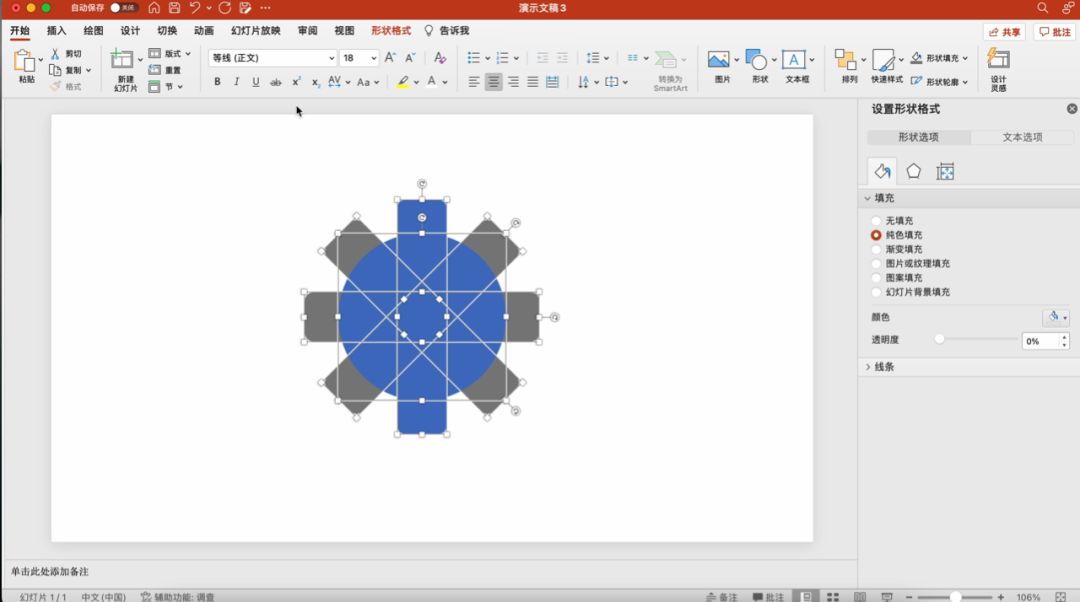Switch to slide sorter view in status bar
The image size is (1080, 602).
[x=833, y=596]
